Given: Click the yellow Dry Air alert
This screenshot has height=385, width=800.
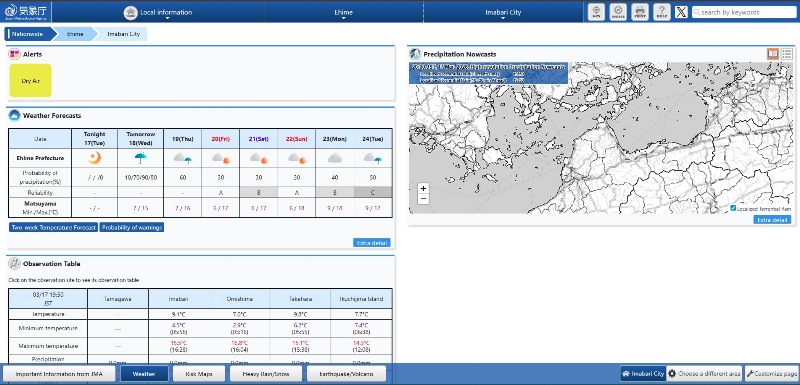Looking at the screenshot, I should tap(31, 81).
